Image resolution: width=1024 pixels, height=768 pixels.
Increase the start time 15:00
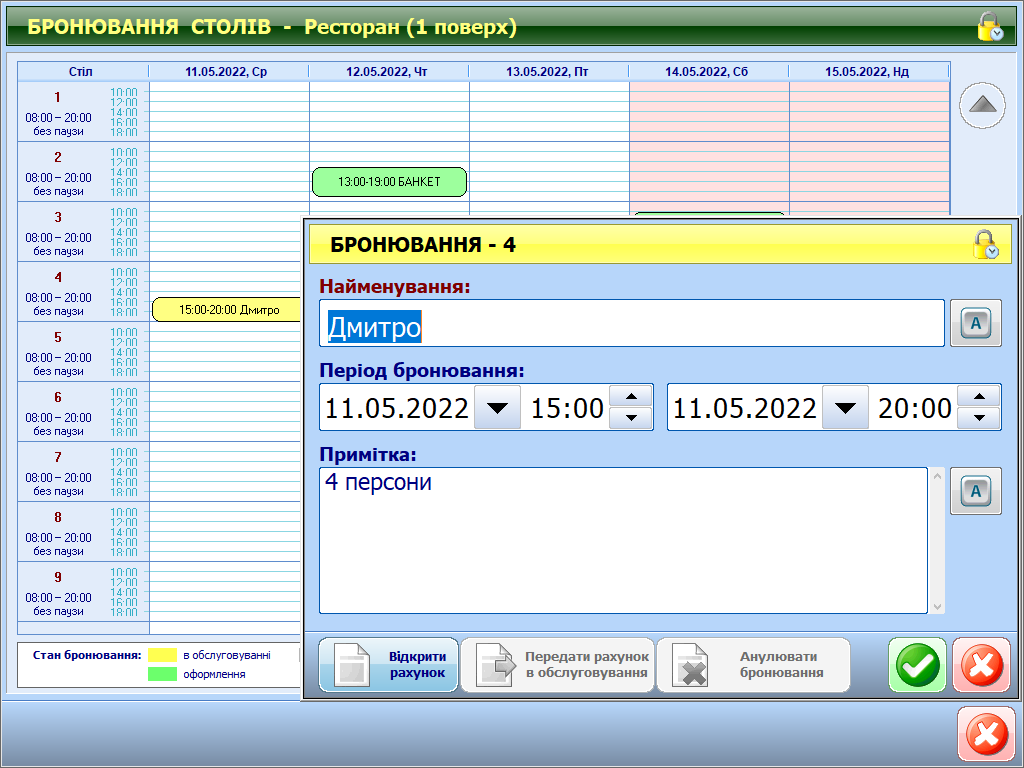631,397
